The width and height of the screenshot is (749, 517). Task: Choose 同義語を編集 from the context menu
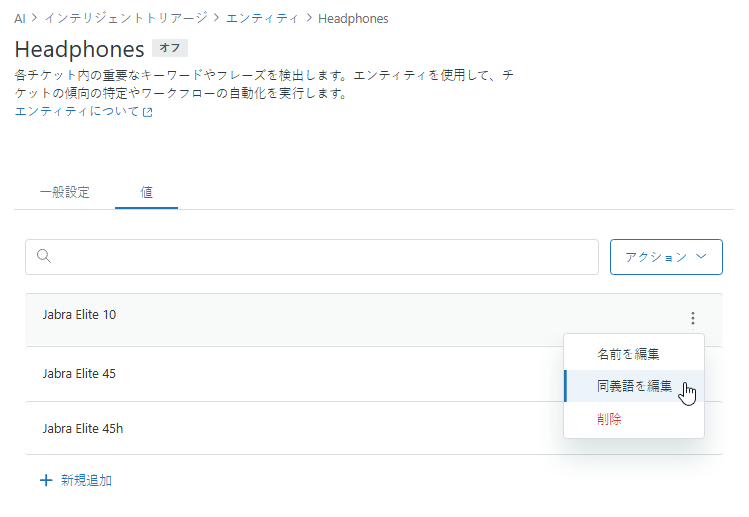(x=634, y=386)
